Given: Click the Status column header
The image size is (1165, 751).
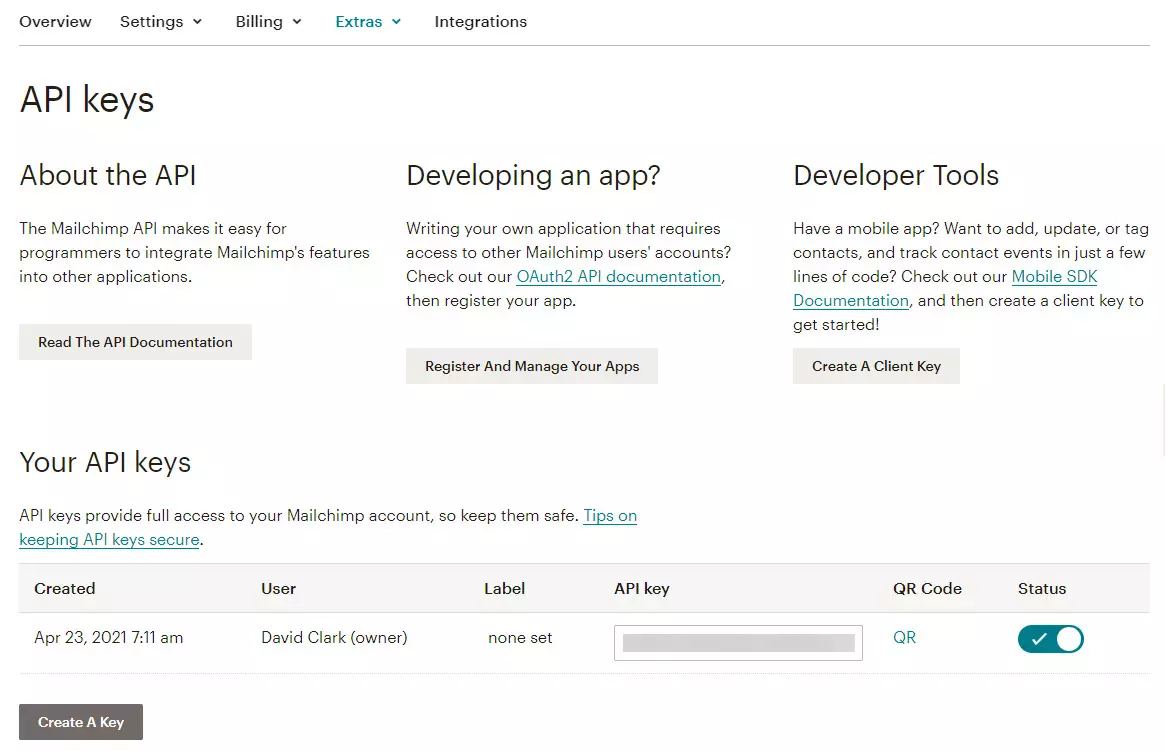Looking at the screenshot, I should click(1042, 588).
